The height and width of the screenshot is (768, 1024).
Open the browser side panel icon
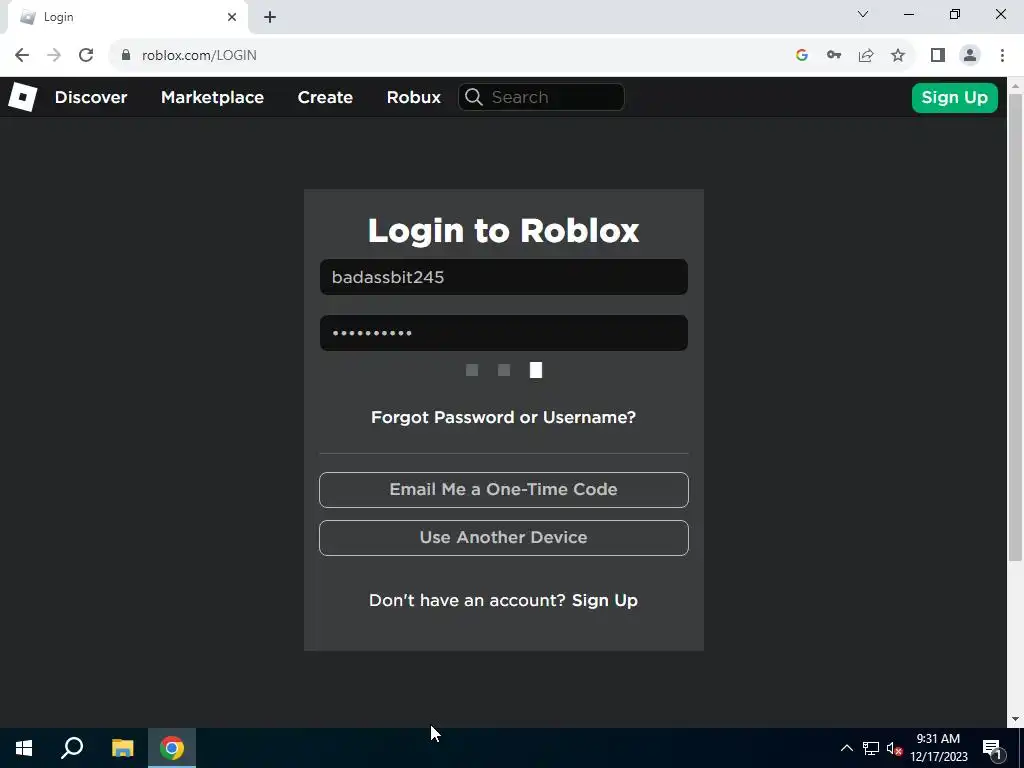coord(938,56)
